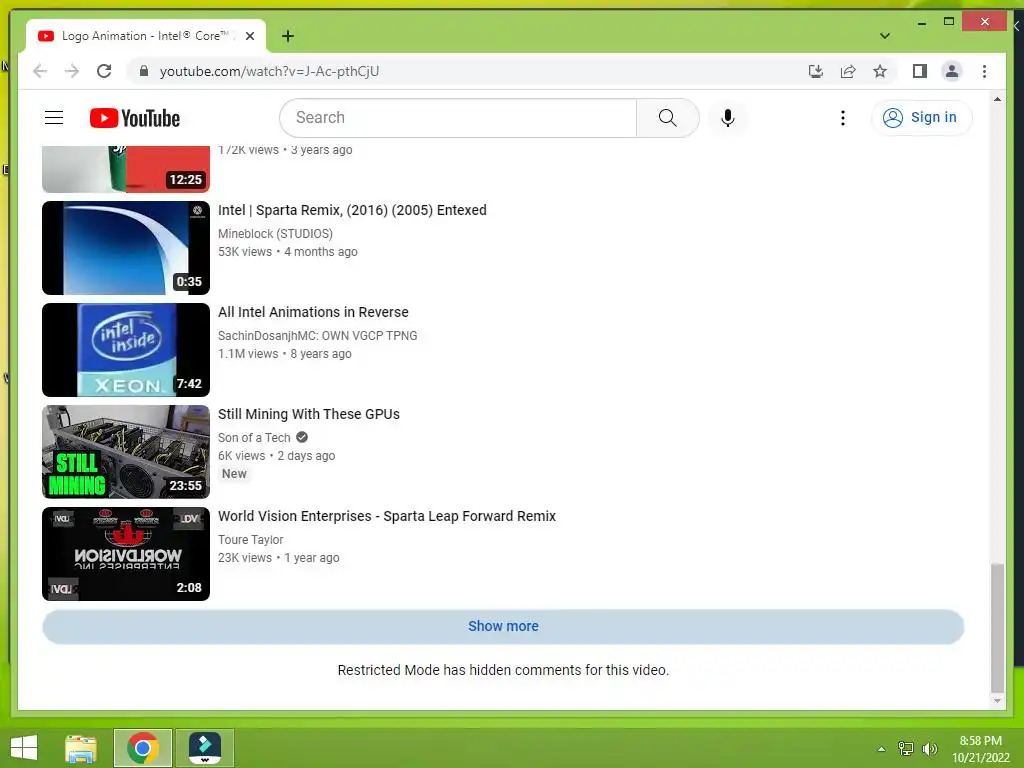
Task: Go to the YouTube home logo
Action: 135,118
